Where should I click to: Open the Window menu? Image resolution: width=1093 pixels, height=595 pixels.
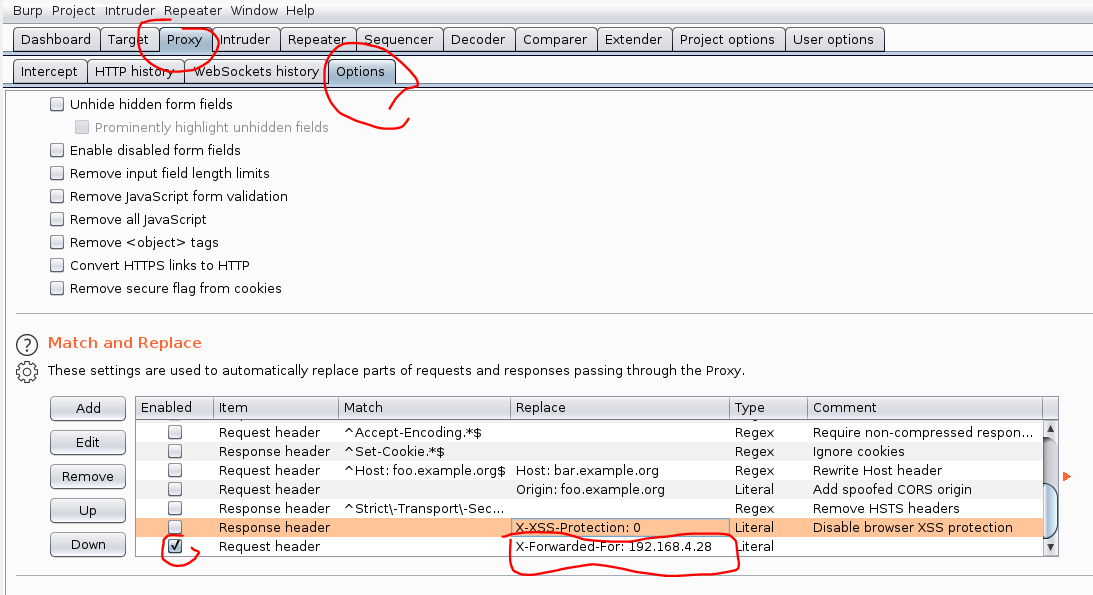(x=254, y=10)
